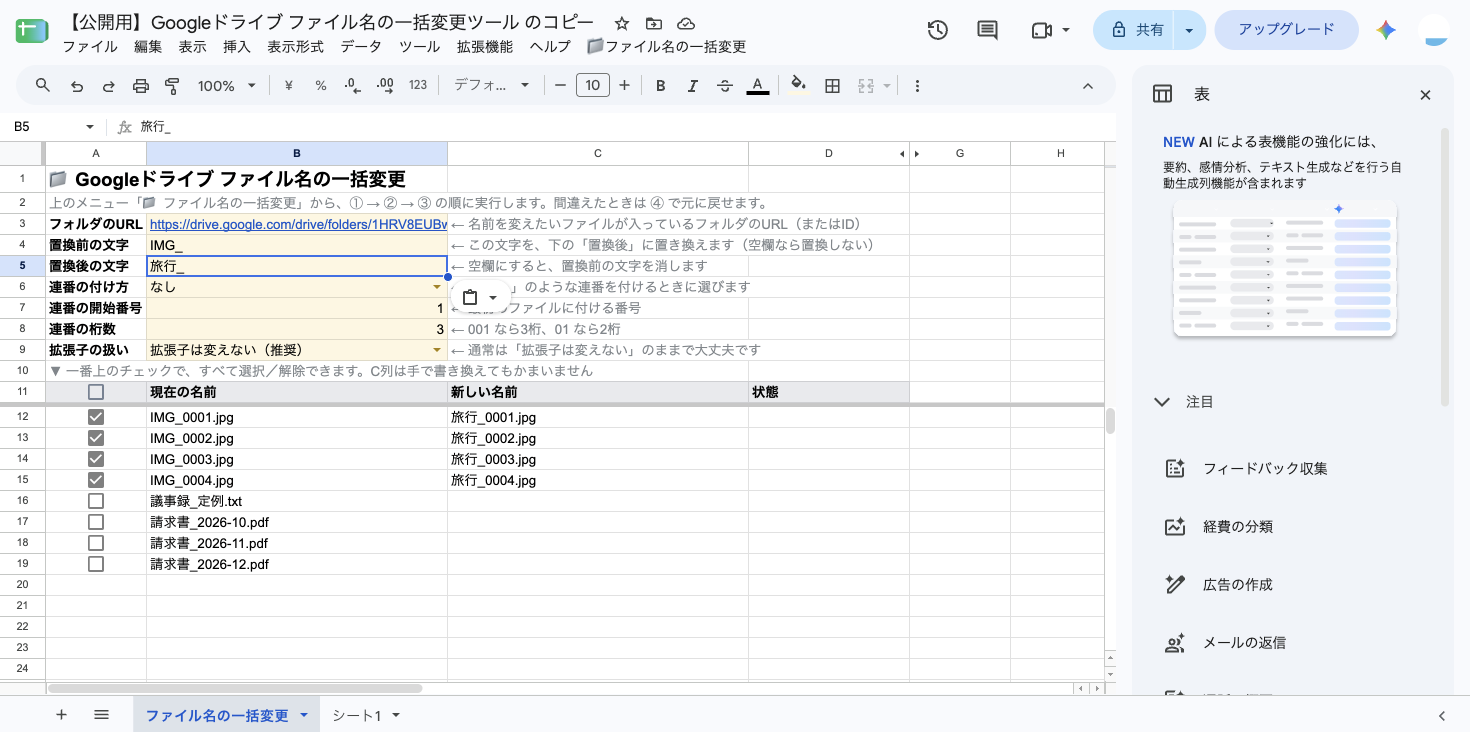Format as percent
This screenshot has width=1470, height=732.
321,86
